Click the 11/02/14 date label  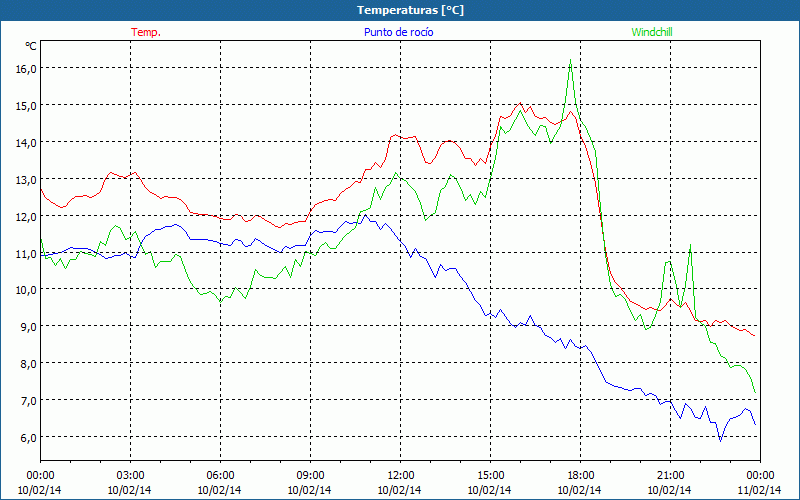tap(759, 490)
